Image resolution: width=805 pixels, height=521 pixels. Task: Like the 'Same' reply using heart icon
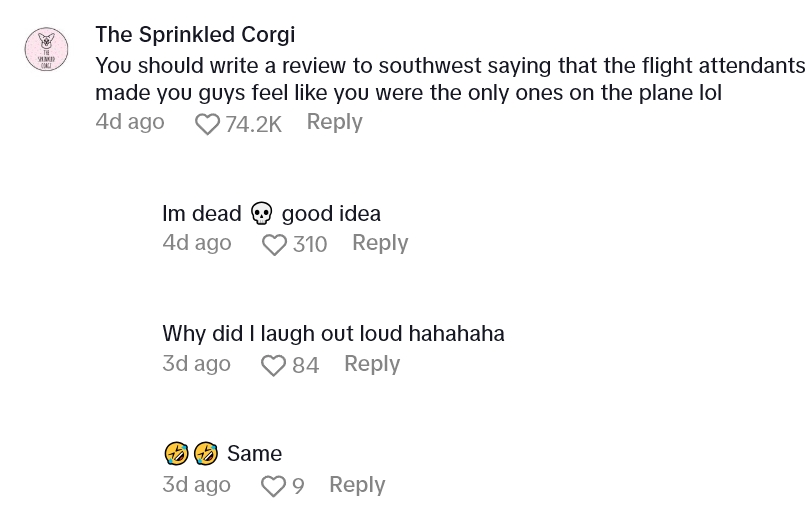(x=273, y=486)
